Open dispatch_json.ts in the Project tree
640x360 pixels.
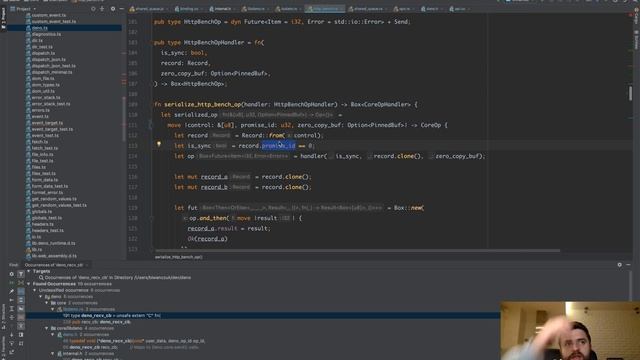point(48,59)
